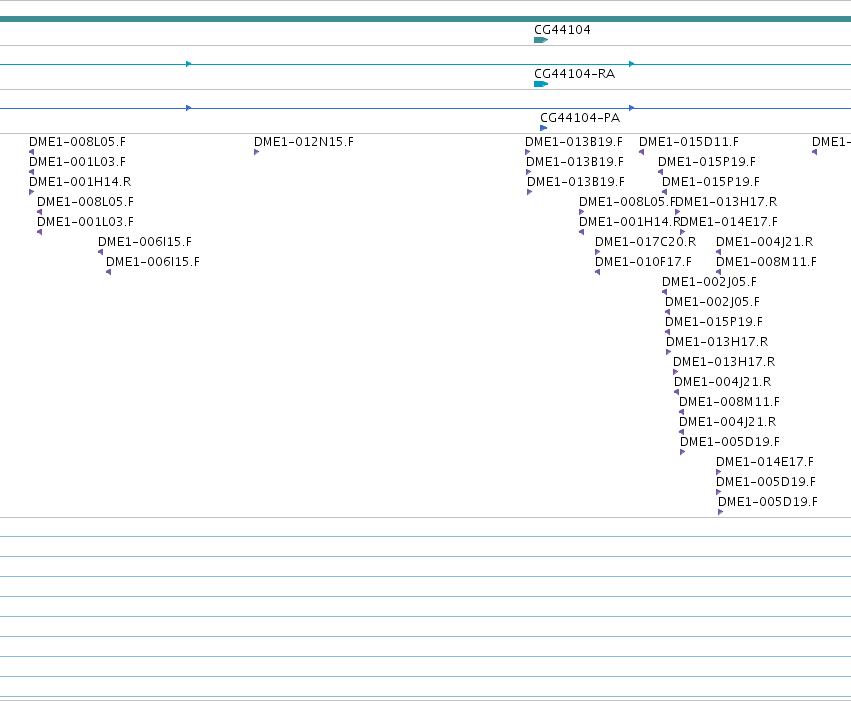Click the arrow glyph under DME1-012N15.F
This screenshot has height=701, width=851.
[257, 152]
